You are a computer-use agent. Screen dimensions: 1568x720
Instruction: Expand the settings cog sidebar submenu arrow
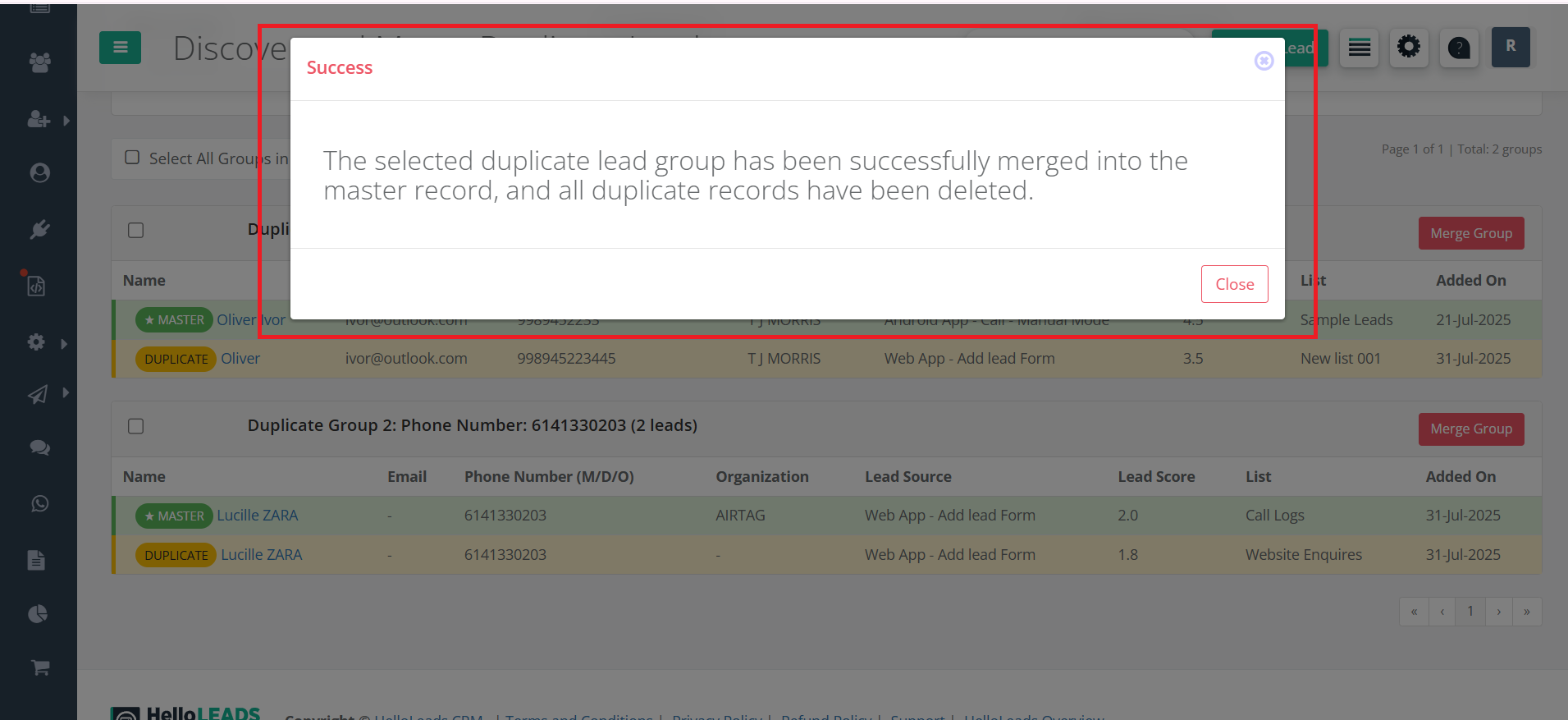coord(64,343)
